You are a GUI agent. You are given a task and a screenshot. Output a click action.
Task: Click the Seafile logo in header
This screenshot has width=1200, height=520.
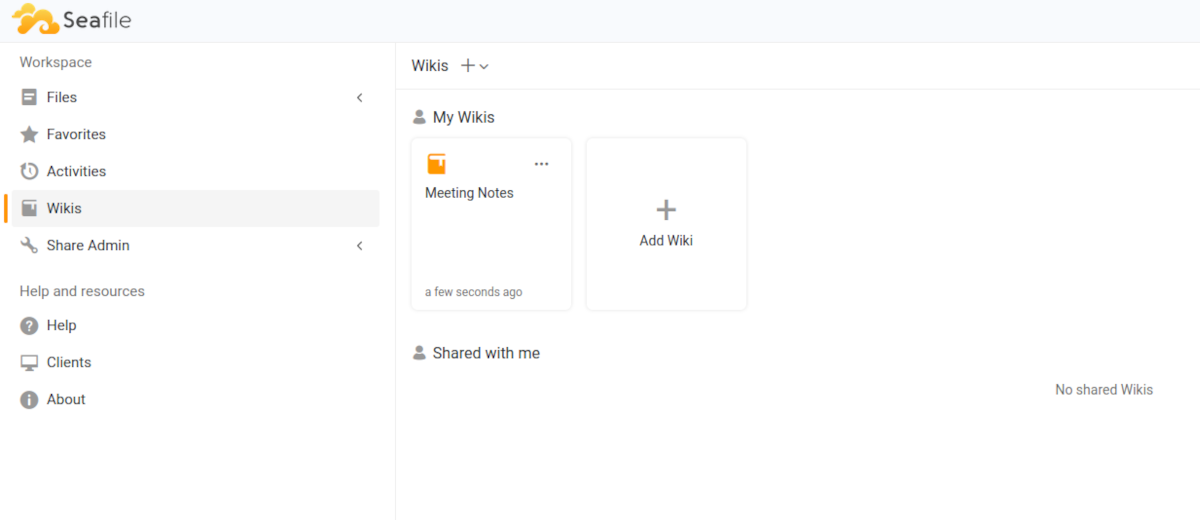(x=71, y=19)
